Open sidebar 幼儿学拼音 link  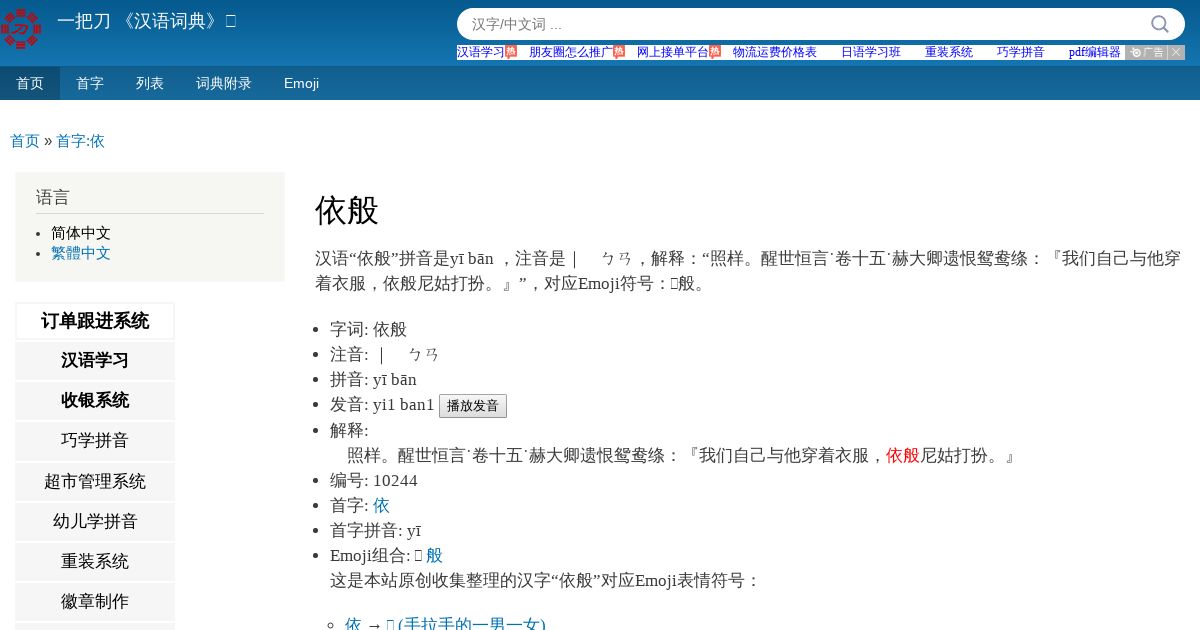(95, 521)
